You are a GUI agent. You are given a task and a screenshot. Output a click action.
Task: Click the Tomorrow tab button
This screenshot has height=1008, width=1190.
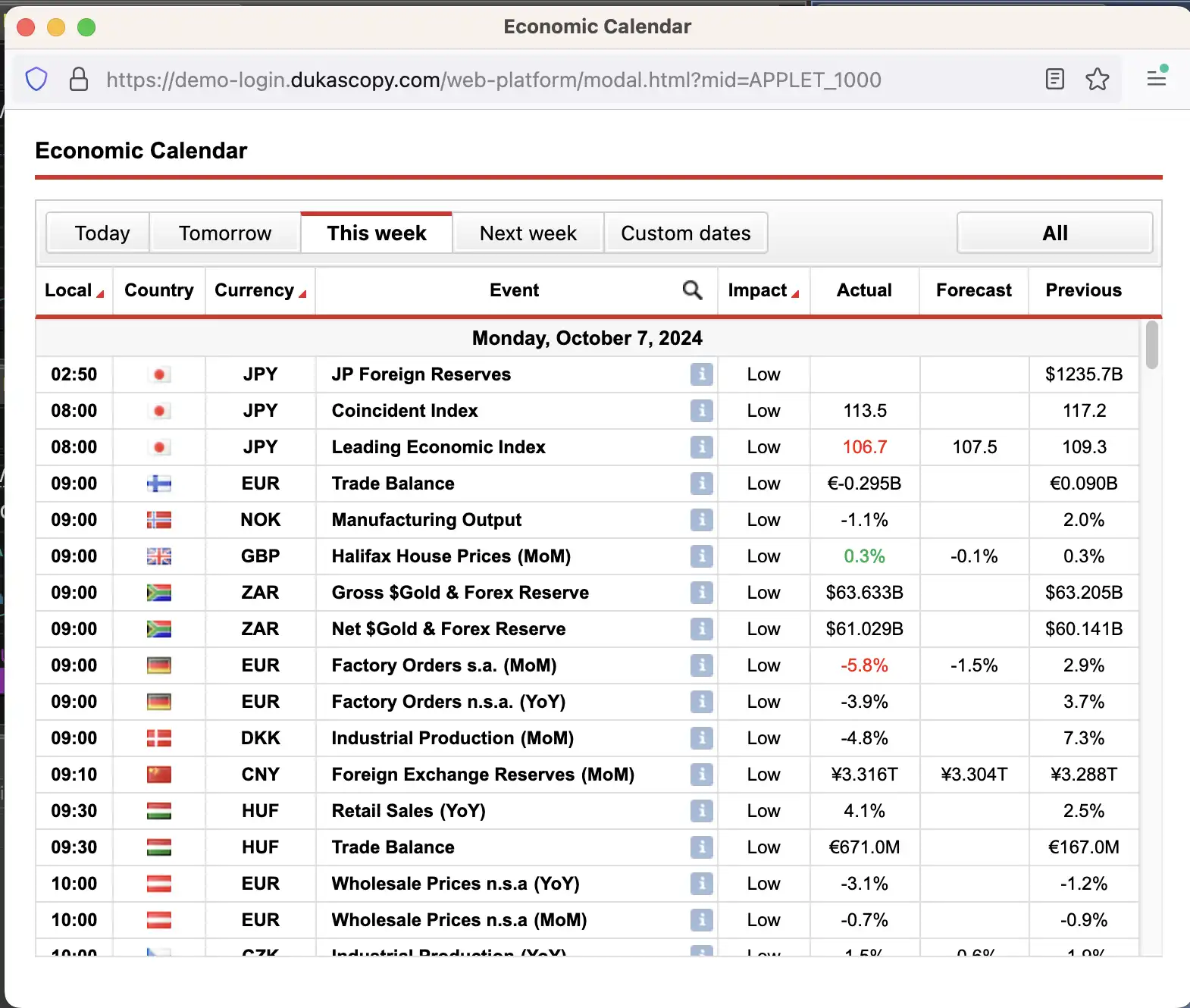click(x=225, y=233)
